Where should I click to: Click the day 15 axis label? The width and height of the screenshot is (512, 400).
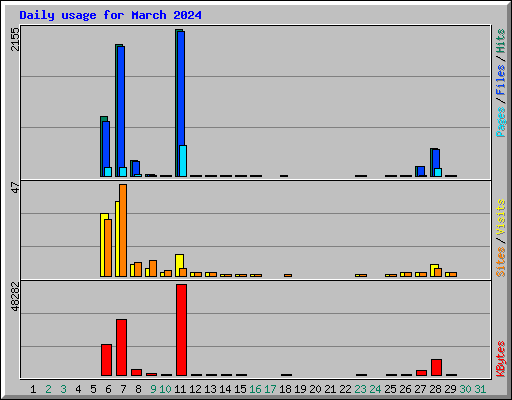pos(240,389)
